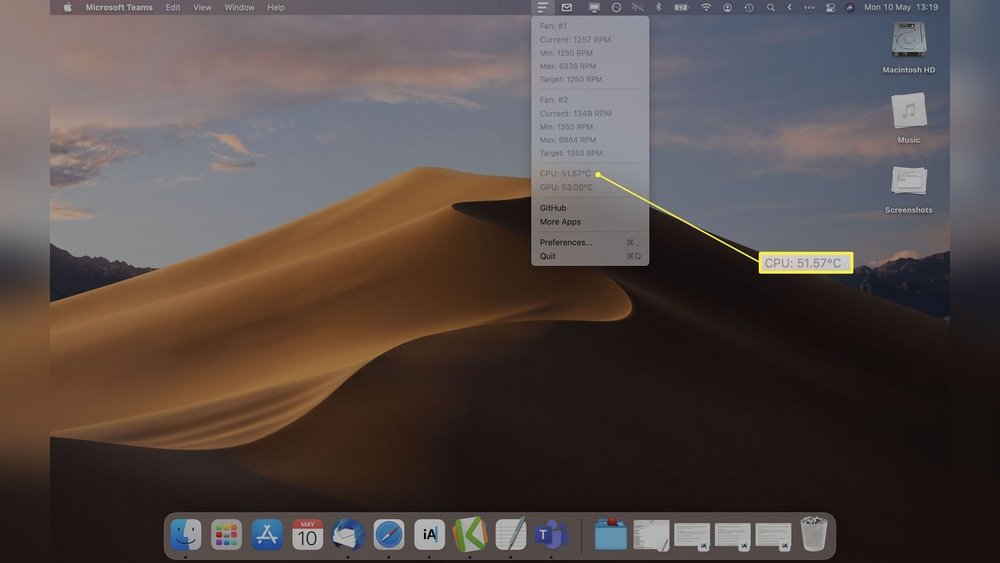Open the Calendar dock icon
This screenshot has width=1000, height=563.
click(307, 534)
